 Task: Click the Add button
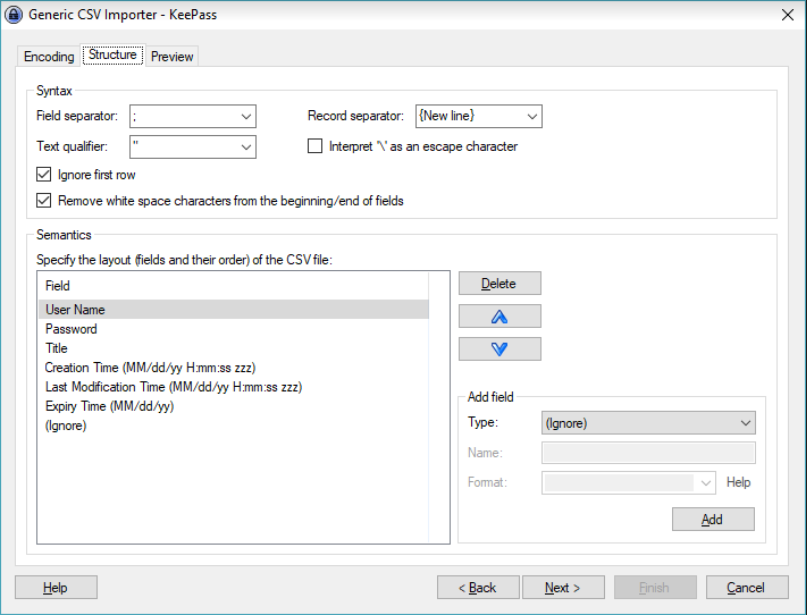click(713, 519)
